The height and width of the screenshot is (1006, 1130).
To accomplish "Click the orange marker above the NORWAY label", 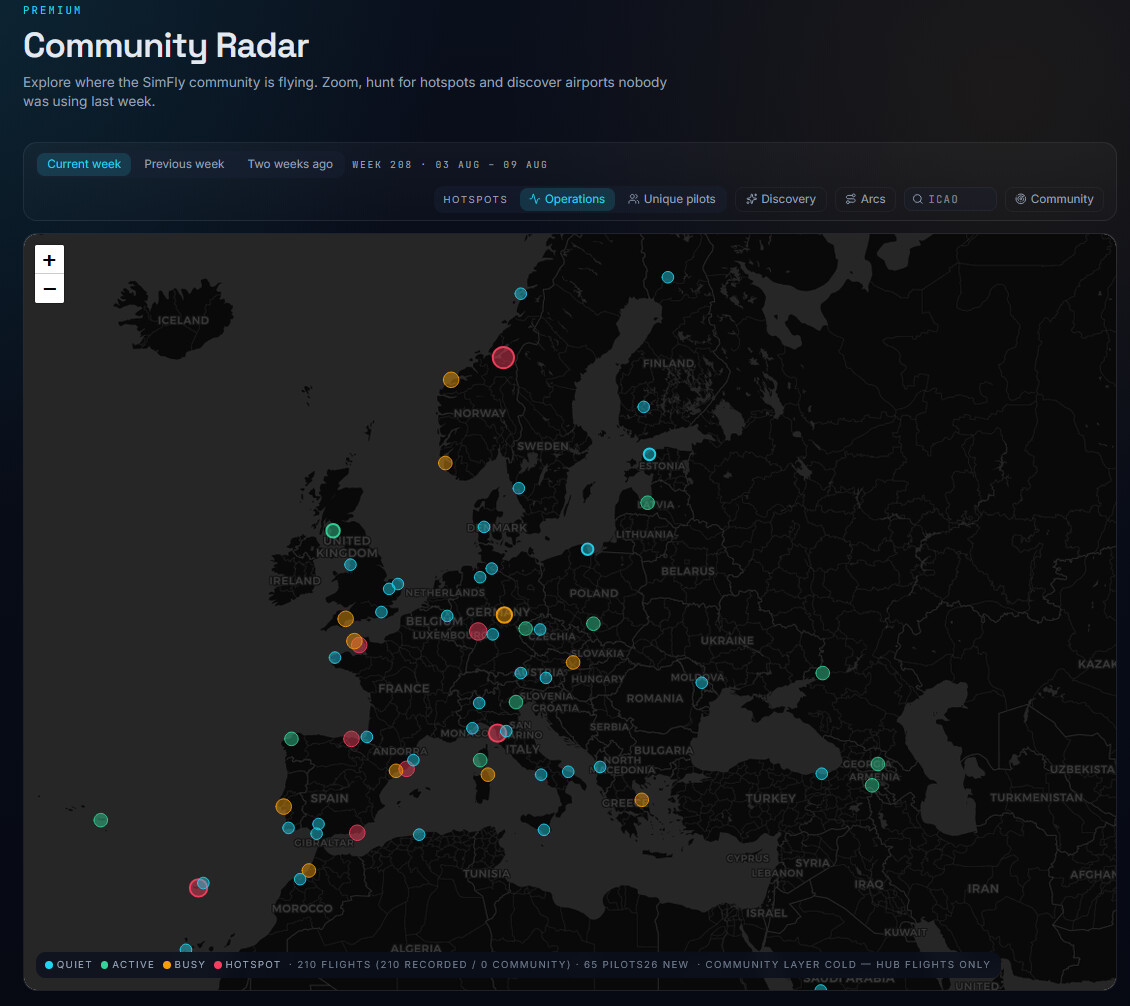I will tap(451, 380).
